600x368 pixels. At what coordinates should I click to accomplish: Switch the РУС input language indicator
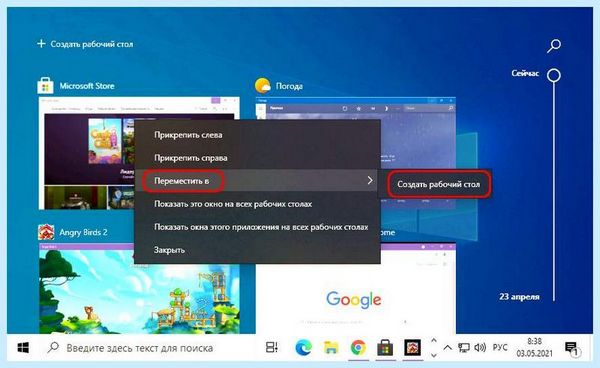click(x=500, y=347)
